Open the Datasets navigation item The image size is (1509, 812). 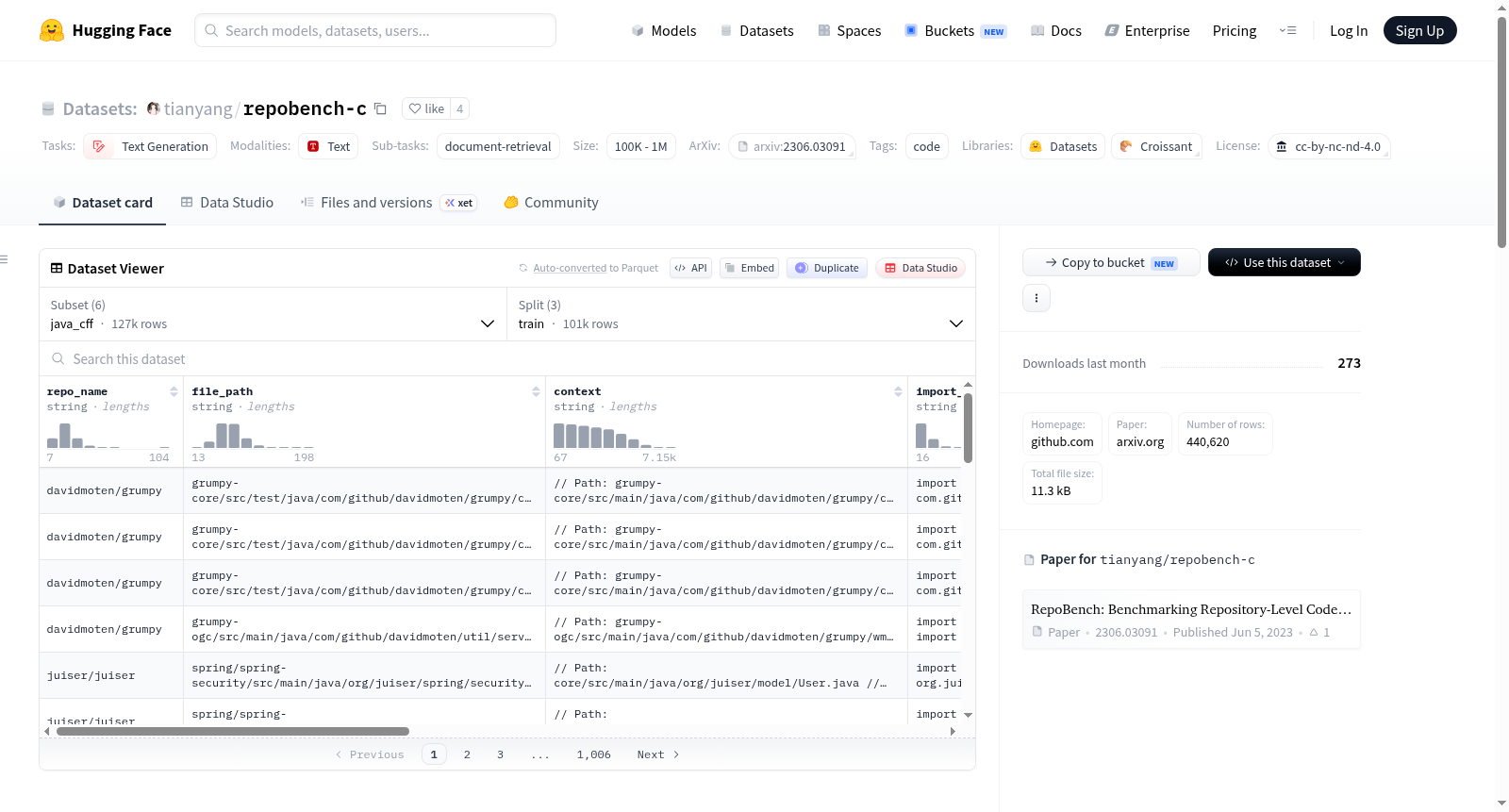757,30
